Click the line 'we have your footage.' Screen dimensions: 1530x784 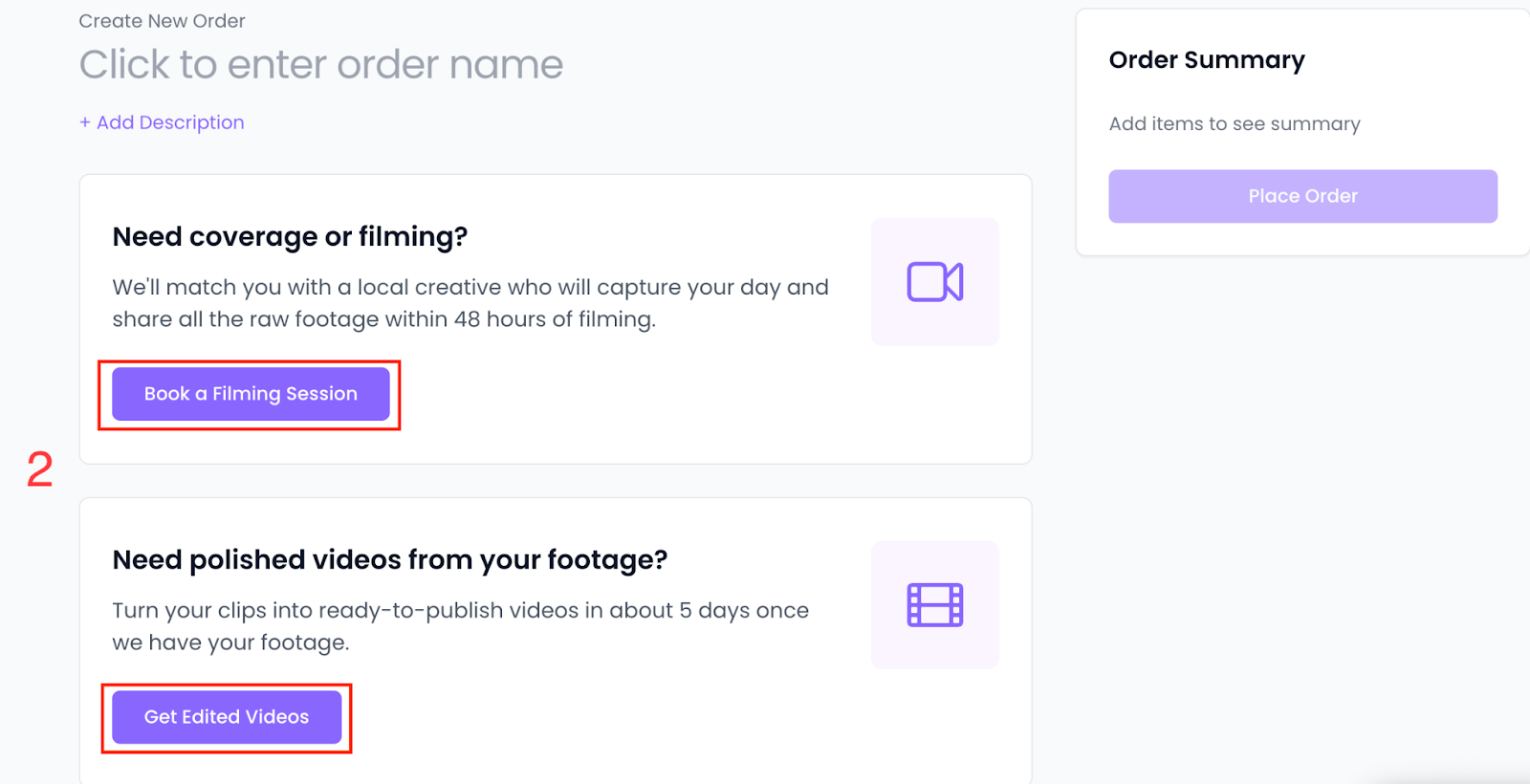pyautogui.click(x=230, y=642)
